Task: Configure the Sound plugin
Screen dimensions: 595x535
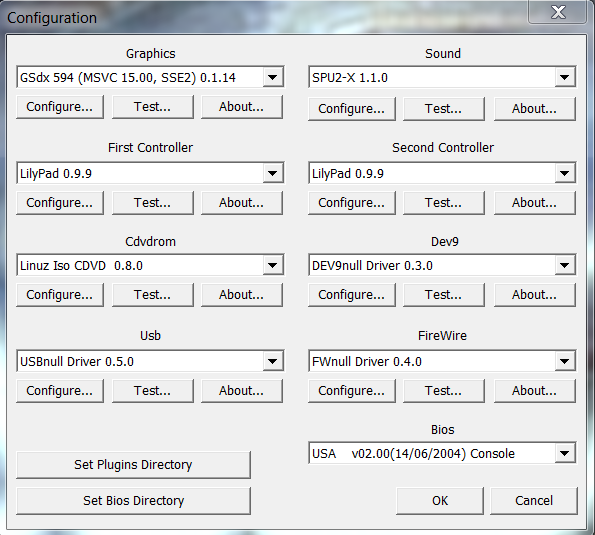Action: click(351, 109)
